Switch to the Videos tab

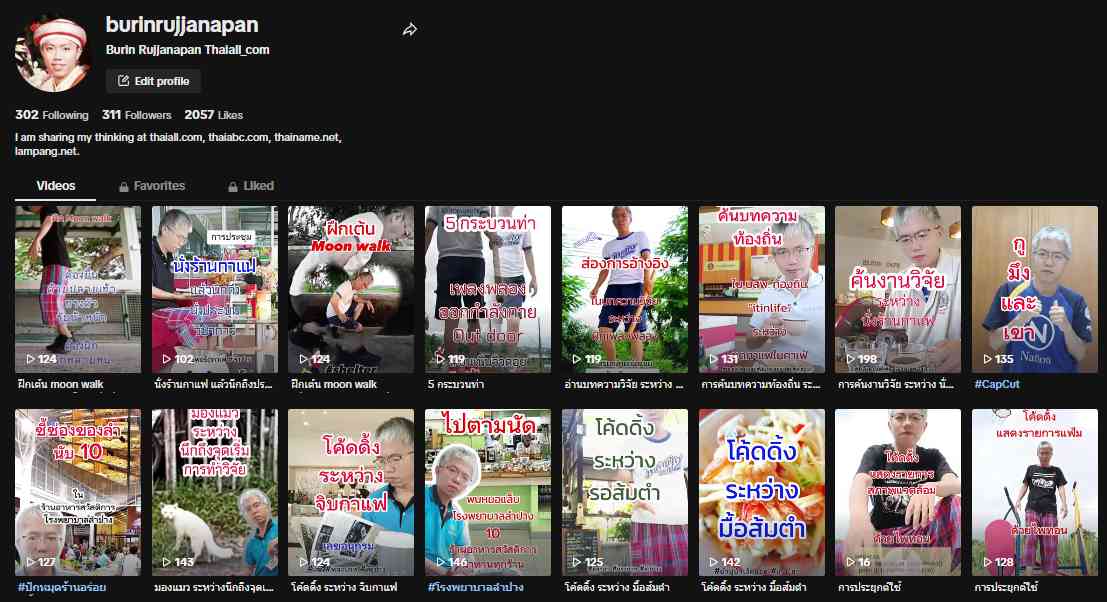coord(56,186)
